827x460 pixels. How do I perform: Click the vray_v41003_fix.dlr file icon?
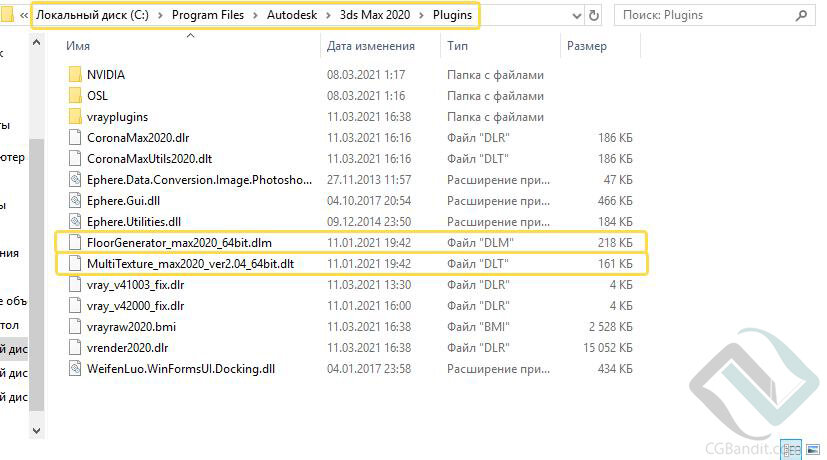pyautogui.click(x=75, y=285)
